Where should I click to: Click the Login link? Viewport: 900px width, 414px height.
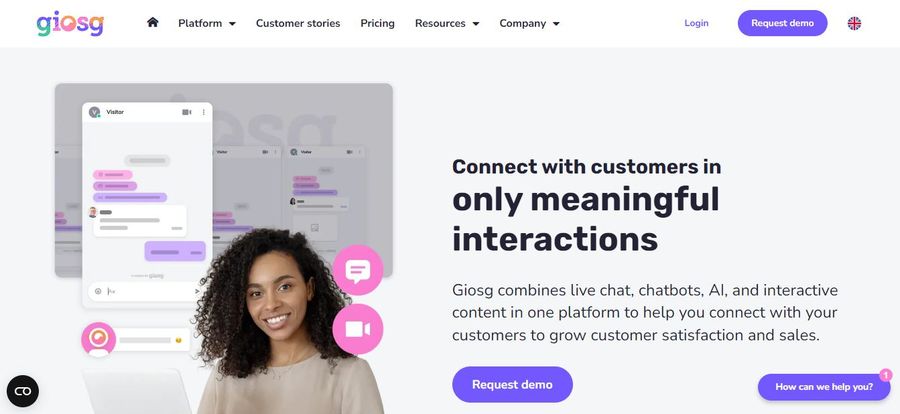click(x=696, y=23)
